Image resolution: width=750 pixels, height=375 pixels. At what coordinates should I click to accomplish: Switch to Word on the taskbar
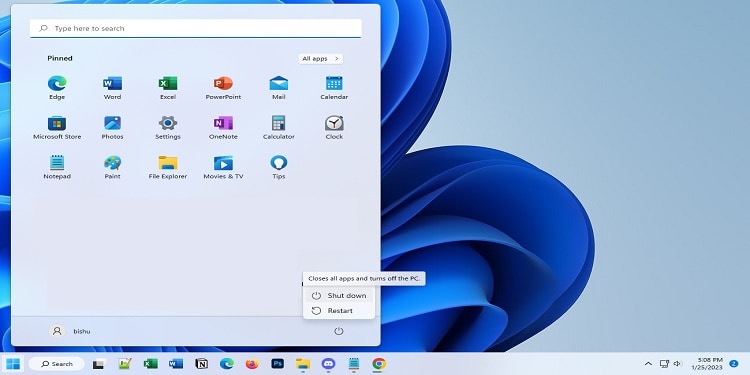pyautogui.click(x=176, y=364)
